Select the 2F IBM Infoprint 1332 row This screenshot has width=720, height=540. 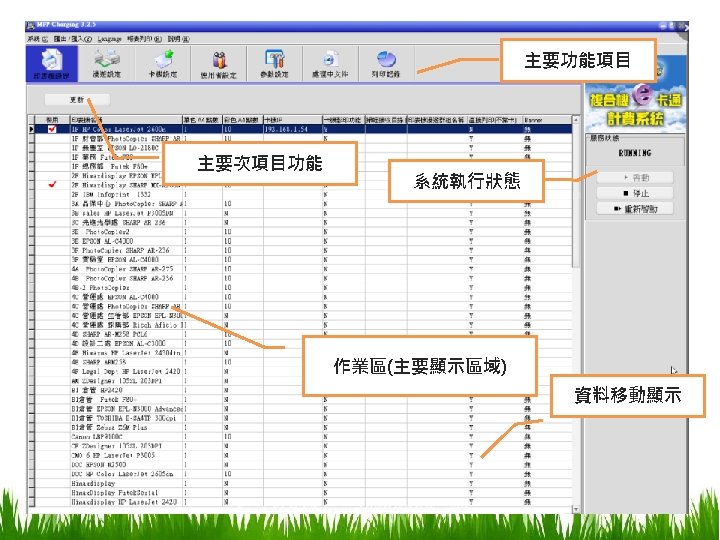[301, 194]
